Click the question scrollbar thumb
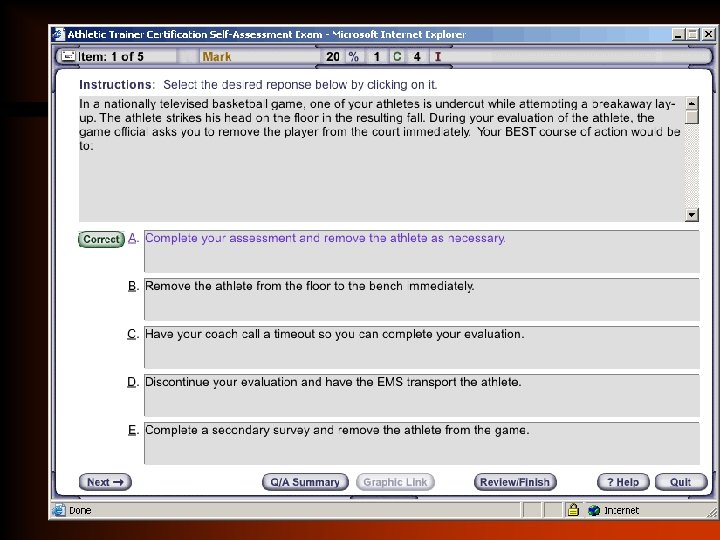The image size is (720, 540). click(692, 117)
